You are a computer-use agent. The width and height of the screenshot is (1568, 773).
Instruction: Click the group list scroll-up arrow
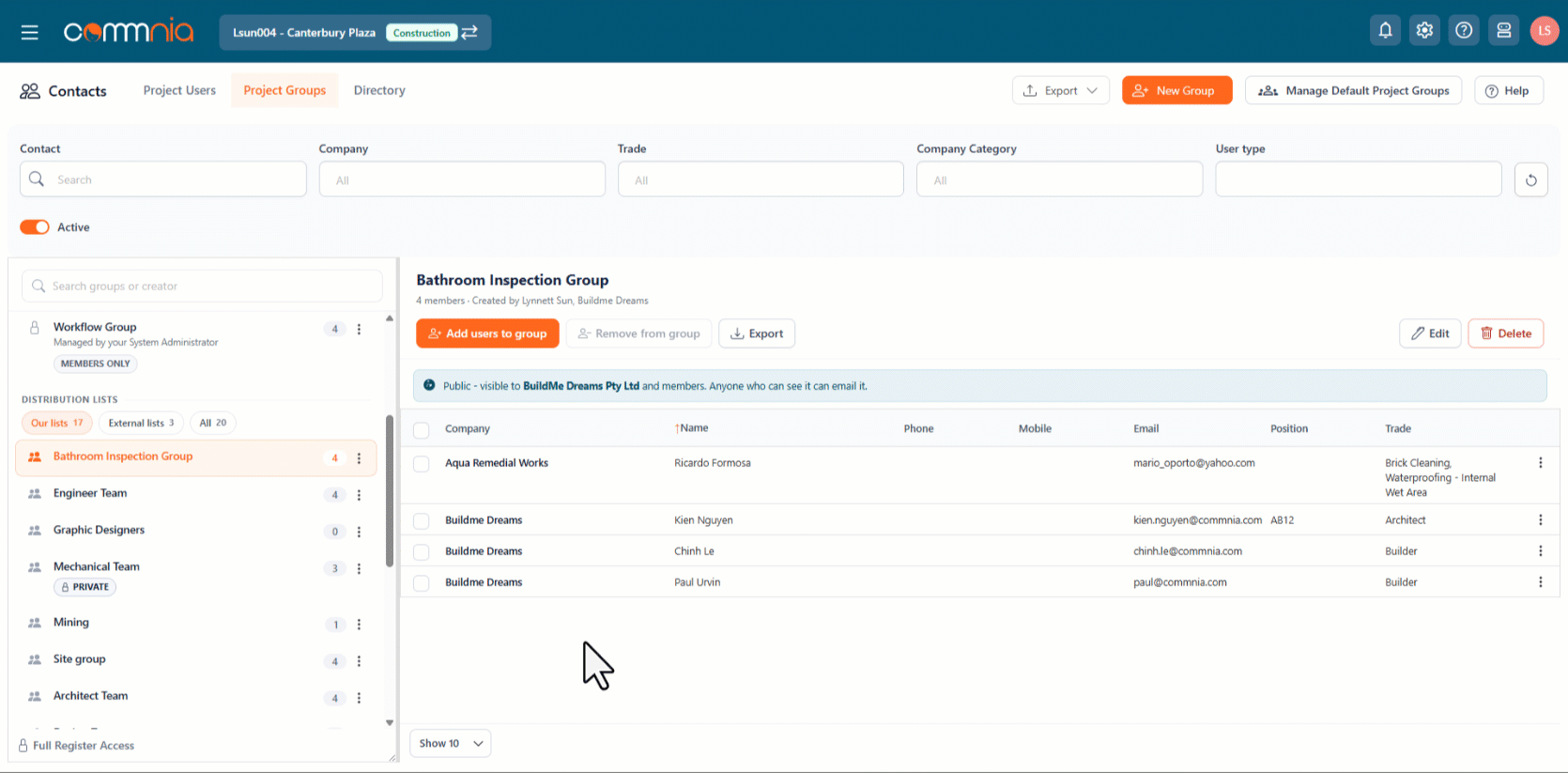coord(390,318)
